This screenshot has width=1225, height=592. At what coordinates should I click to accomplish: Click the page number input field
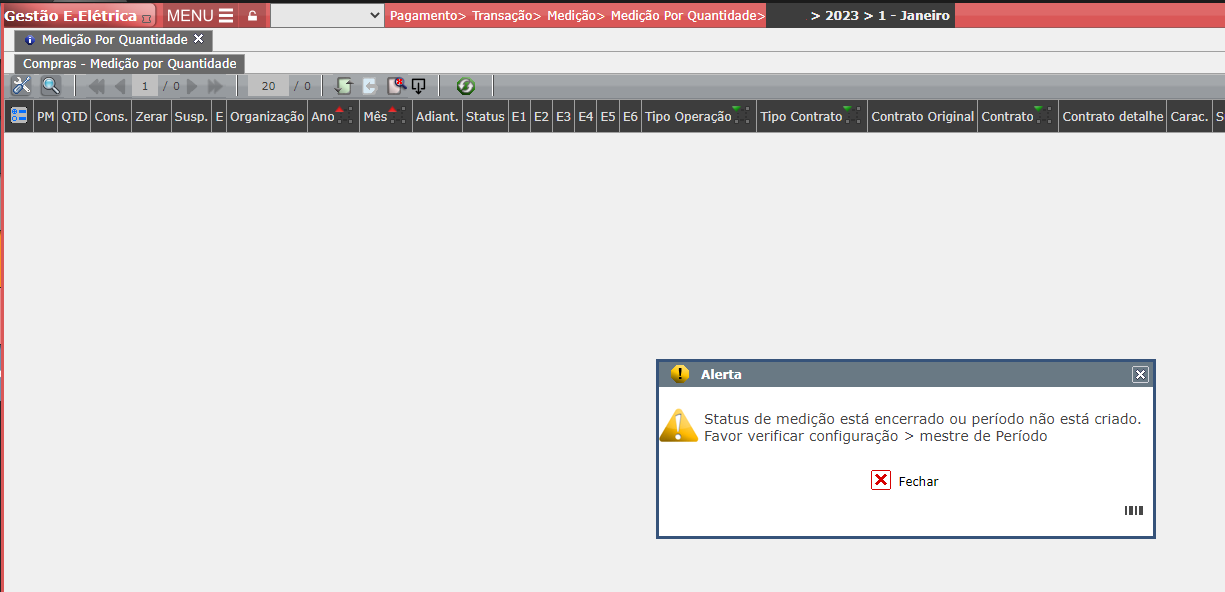[145, 86]
